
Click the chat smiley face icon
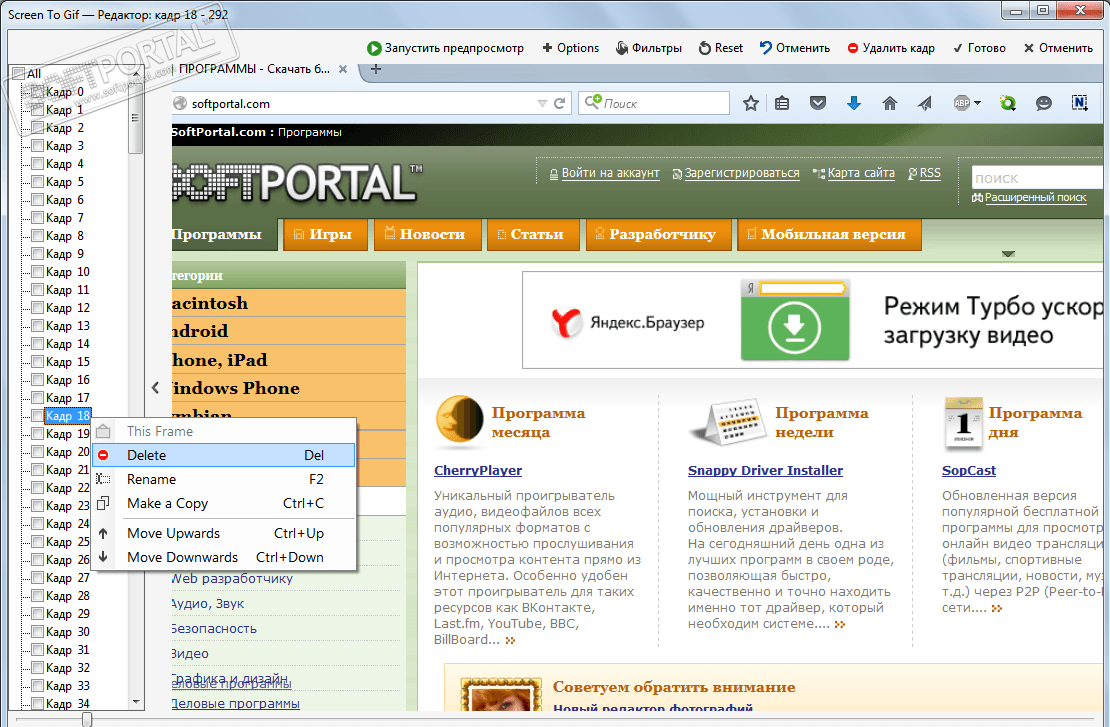(1043, 103)
